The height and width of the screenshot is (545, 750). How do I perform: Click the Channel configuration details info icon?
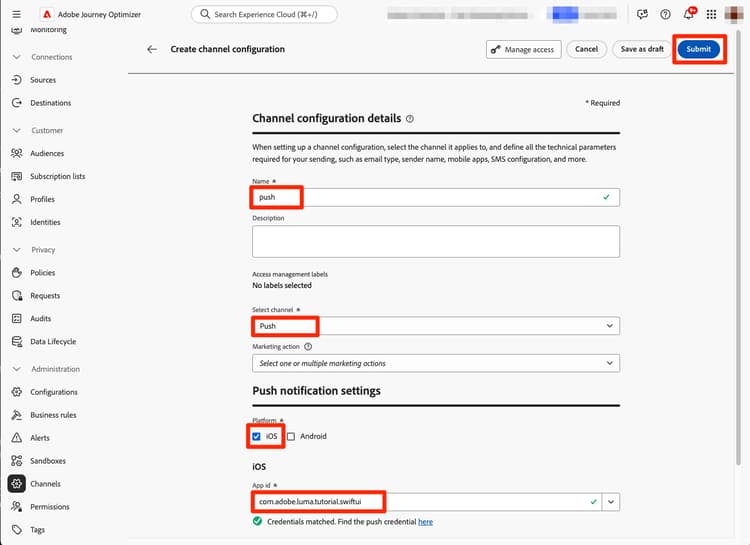click(x=410, y=119)
